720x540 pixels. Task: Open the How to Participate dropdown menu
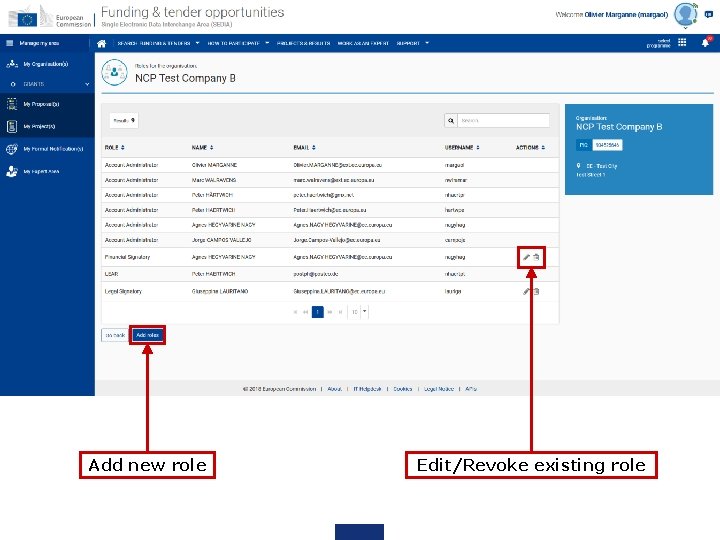238,43
